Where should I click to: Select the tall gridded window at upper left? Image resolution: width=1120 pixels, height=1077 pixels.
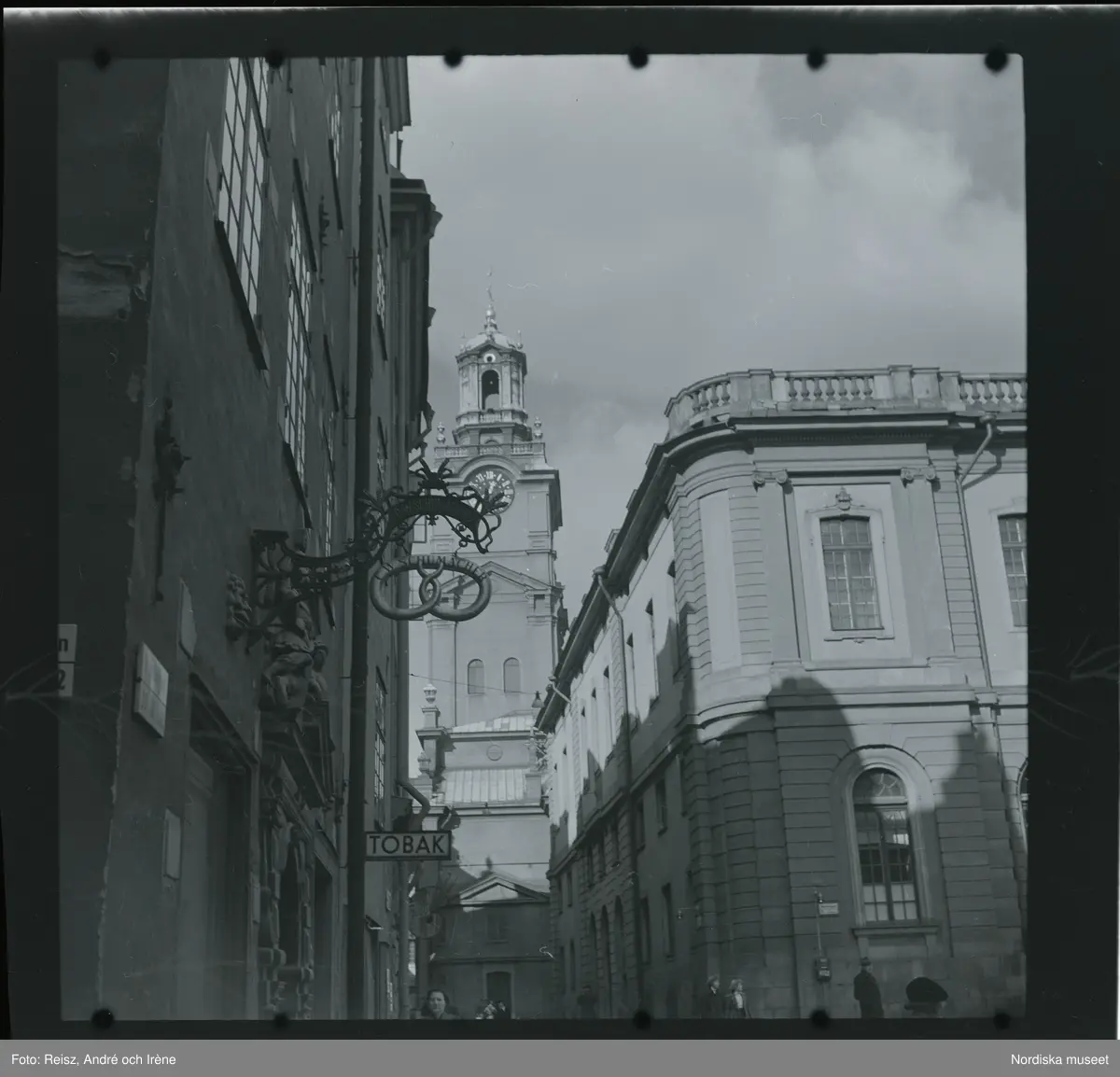(x=243, y=187)
